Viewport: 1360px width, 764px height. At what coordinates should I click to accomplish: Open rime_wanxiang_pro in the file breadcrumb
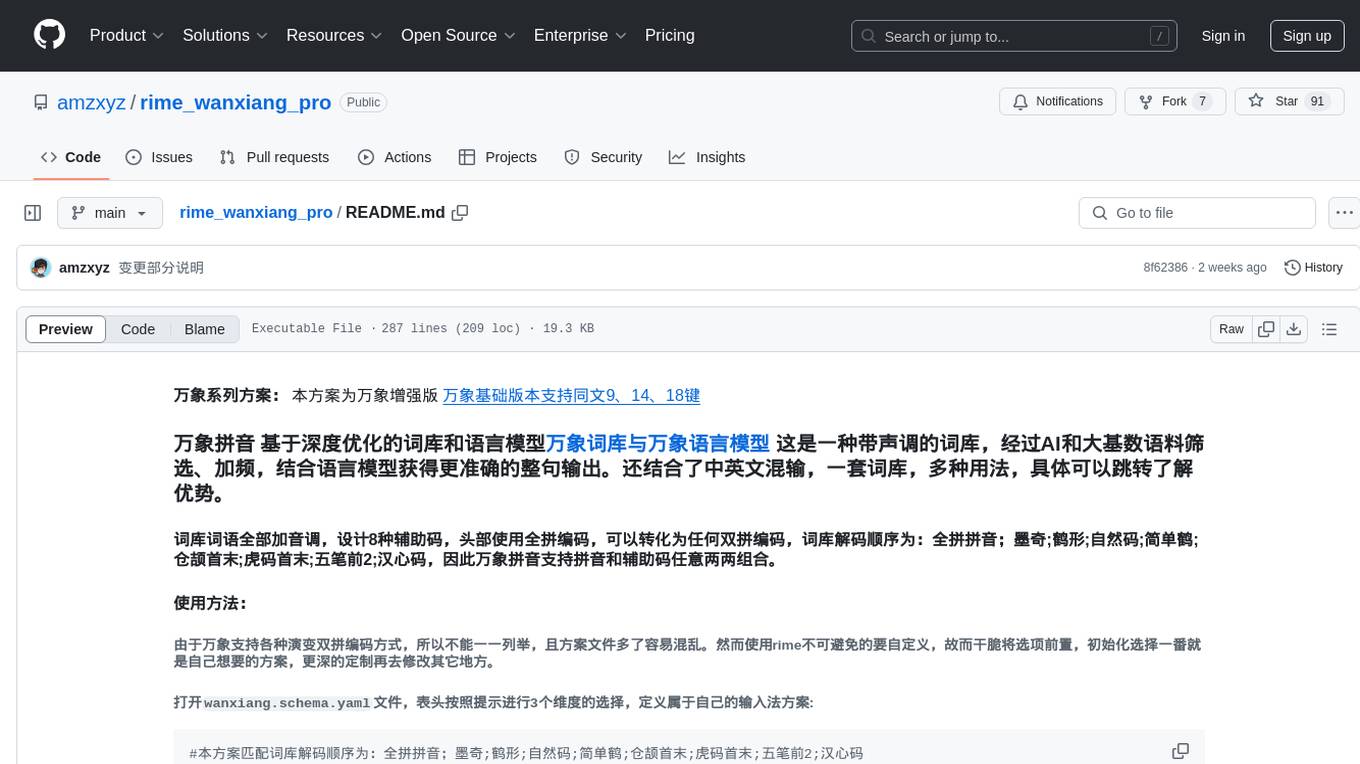coord(256,213)
